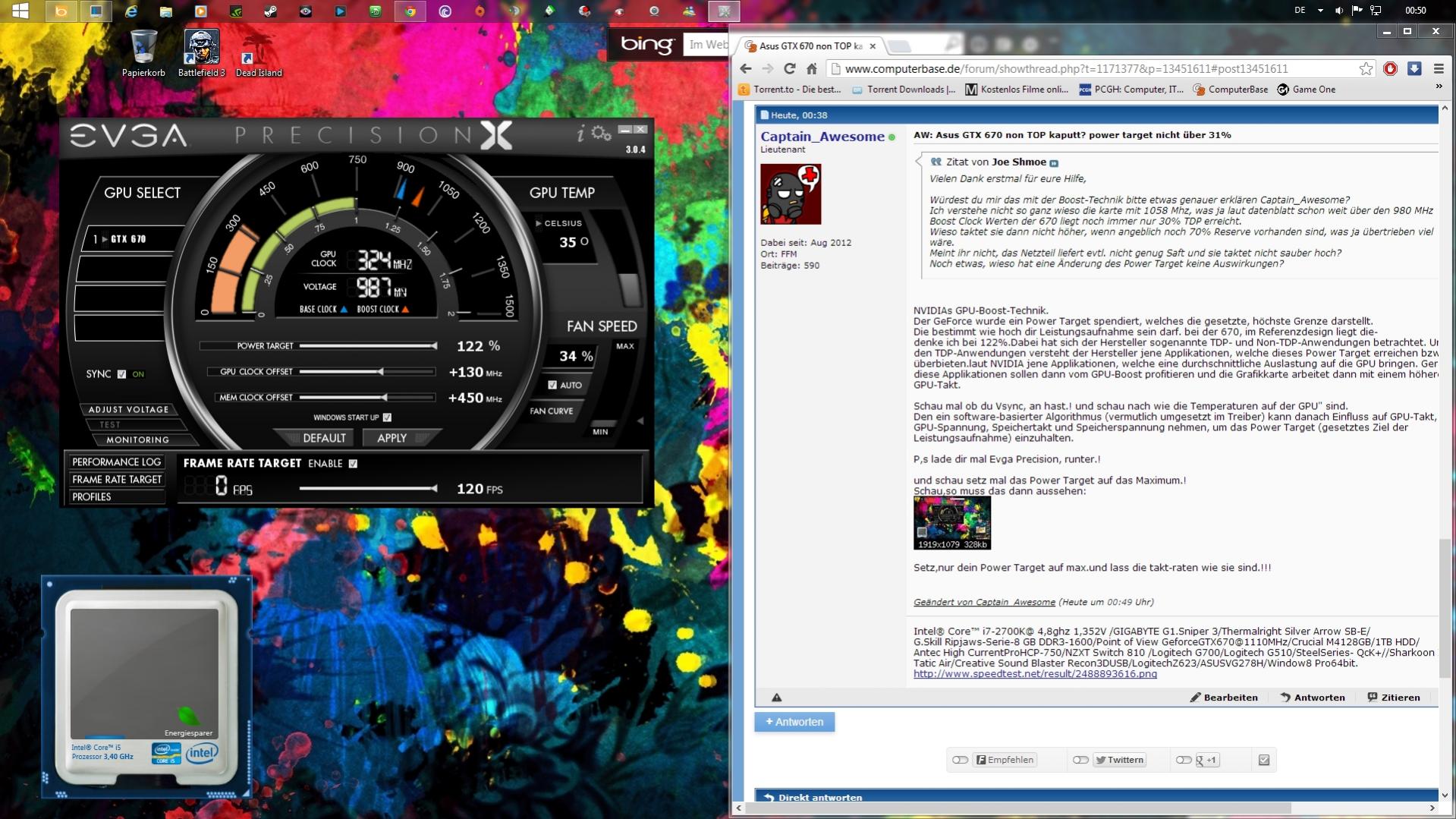The image size is (1456, 819).
Task: Open network tray icon
Action: coord(1376,11)
